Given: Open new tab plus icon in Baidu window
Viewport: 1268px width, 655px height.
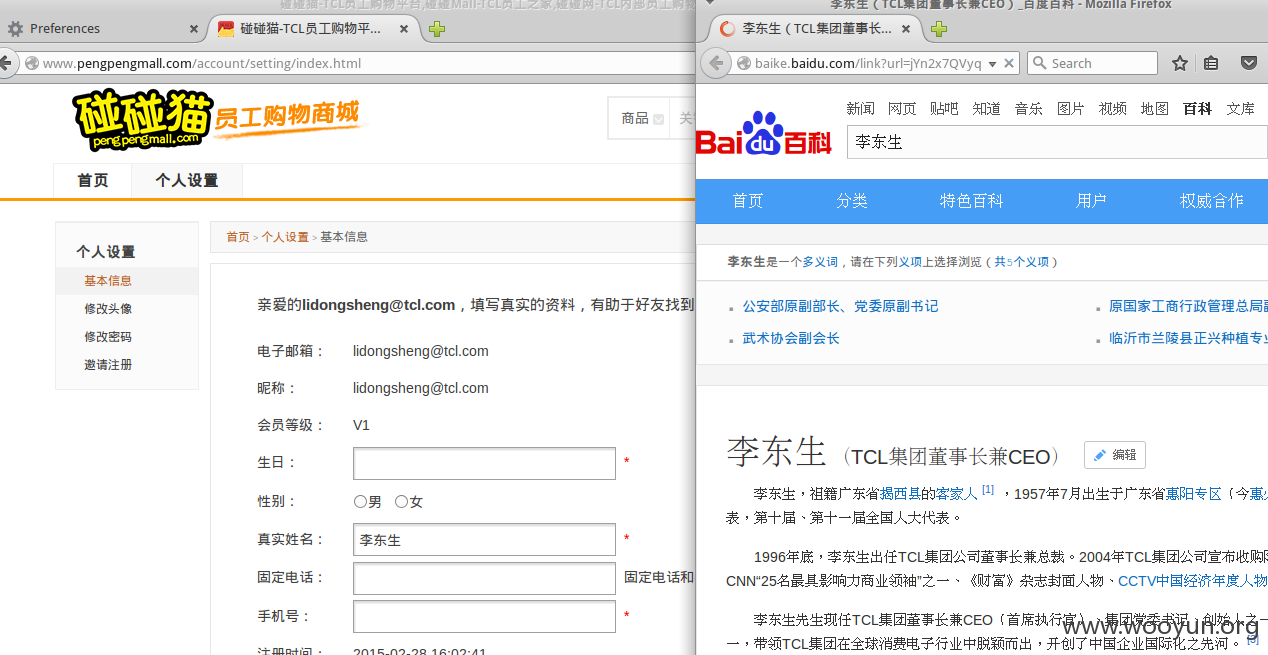Looking at the screenshot, I should click(938, 29).
